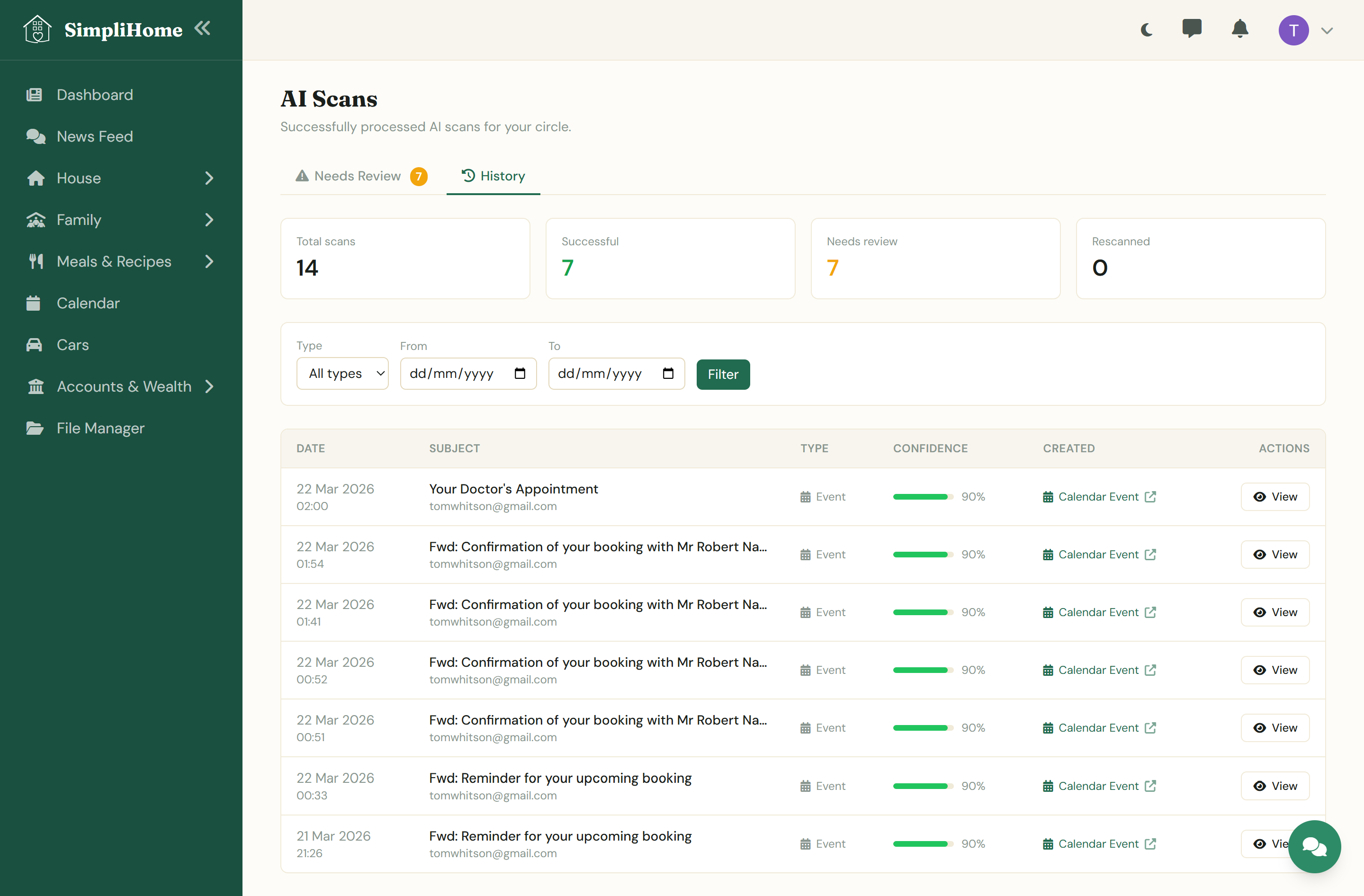Click the Rescanned value 0
The width and height of the screenshot is (1364, 896).
click(1100, 268)
